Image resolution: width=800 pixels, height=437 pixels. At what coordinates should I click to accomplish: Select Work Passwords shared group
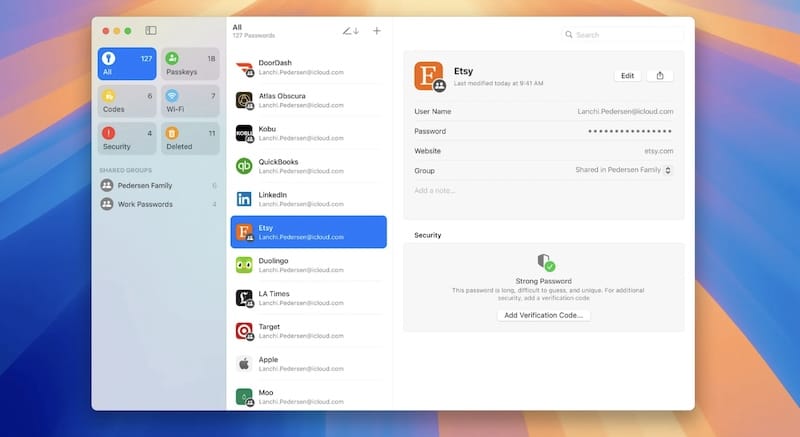159,204
